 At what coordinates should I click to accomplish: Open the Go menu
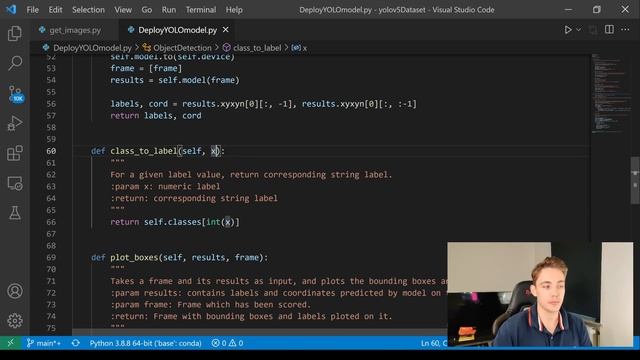tap(147, 10)
